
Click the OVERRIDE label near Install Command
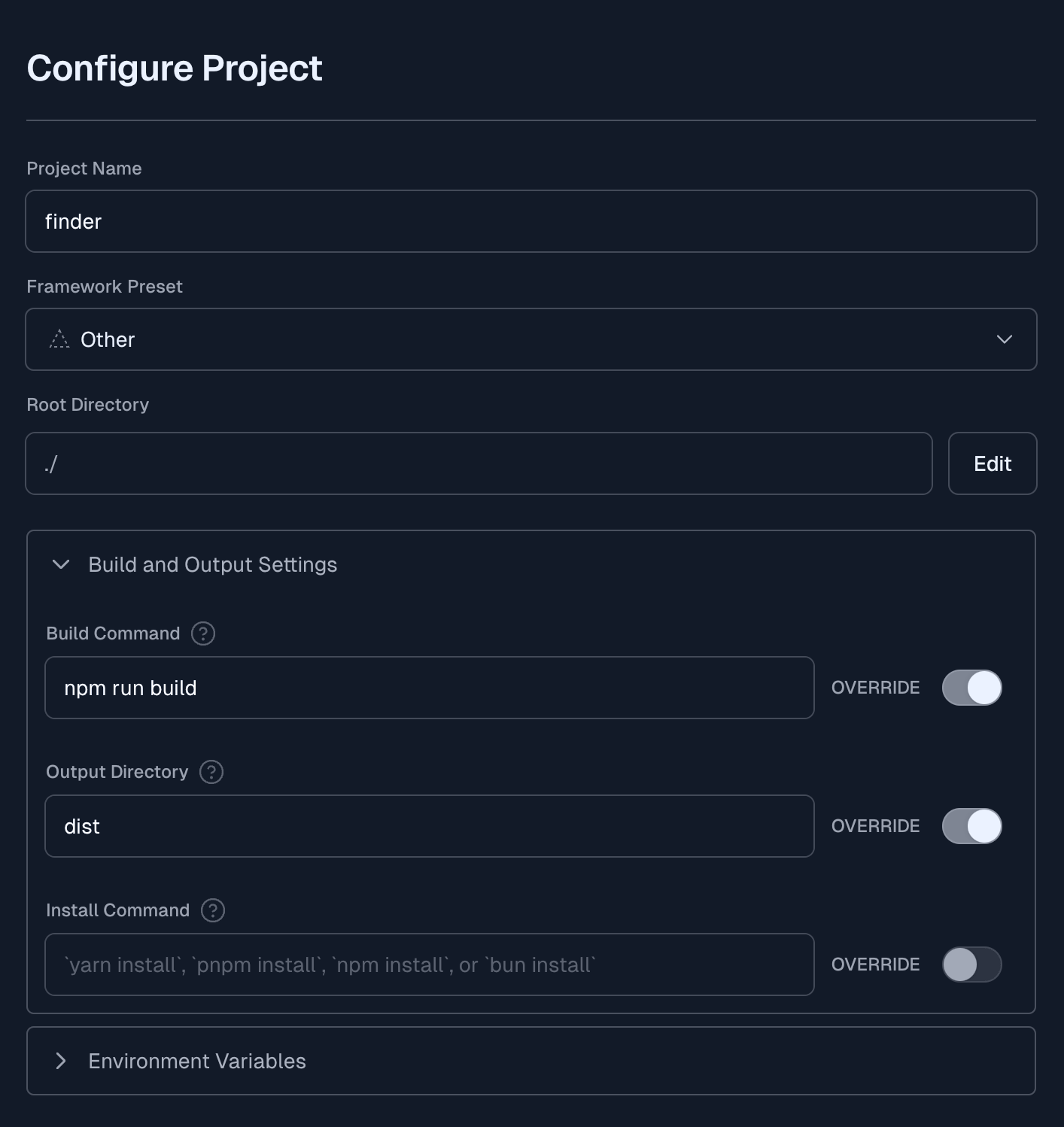tap(875, 964)
